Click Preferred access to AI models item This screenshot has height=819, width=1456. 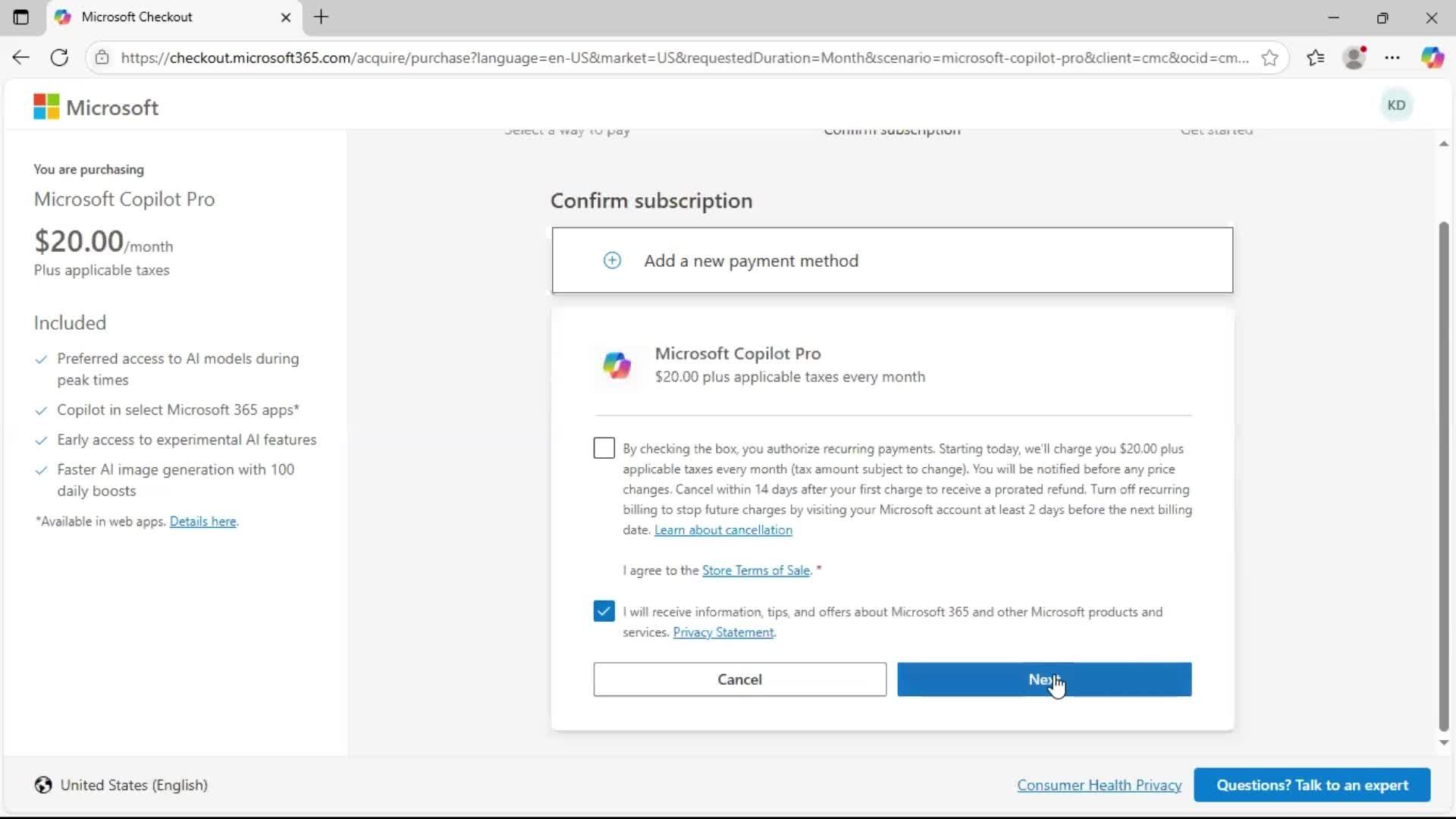coord(178,369)
